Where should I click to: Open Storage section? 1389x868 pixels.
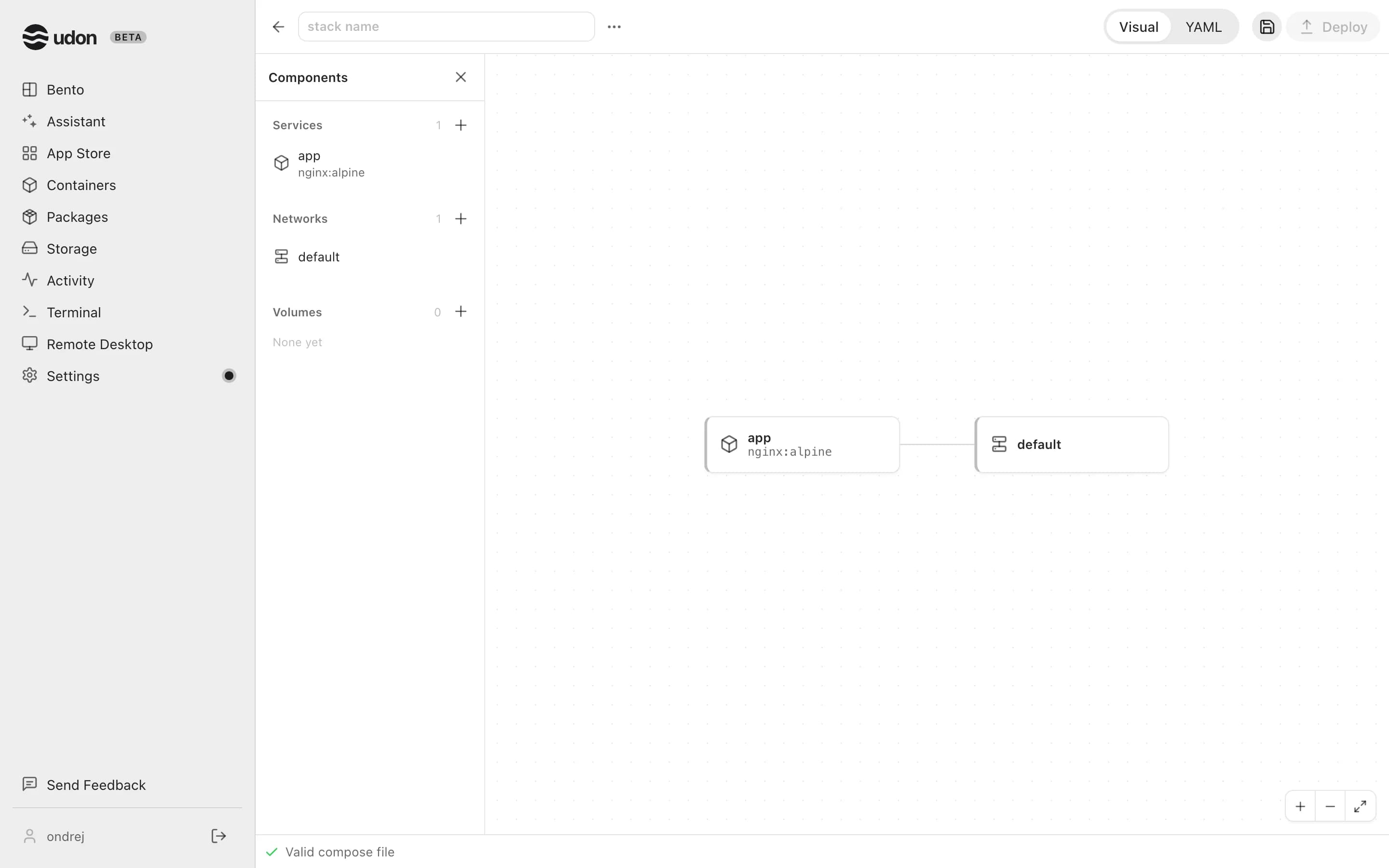point(127,248)
